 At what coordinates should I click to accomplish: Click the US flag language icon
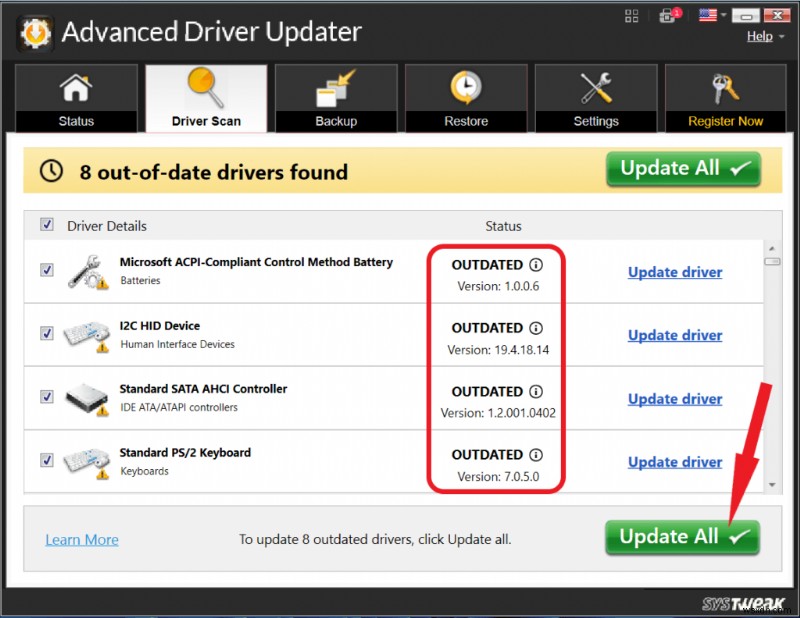(x=708, y=15)
